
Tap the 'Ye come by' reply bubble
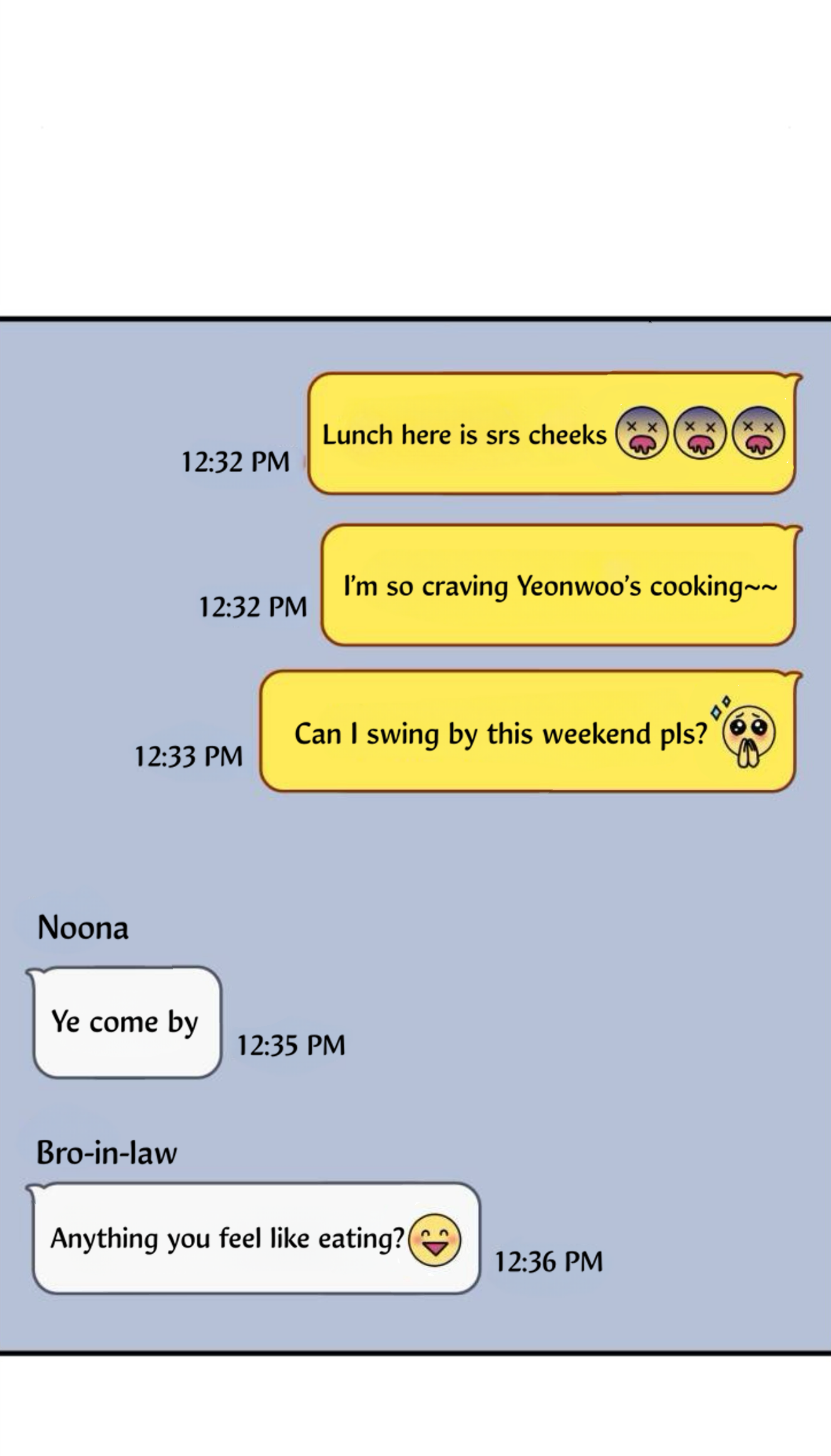pos(125,1023)
